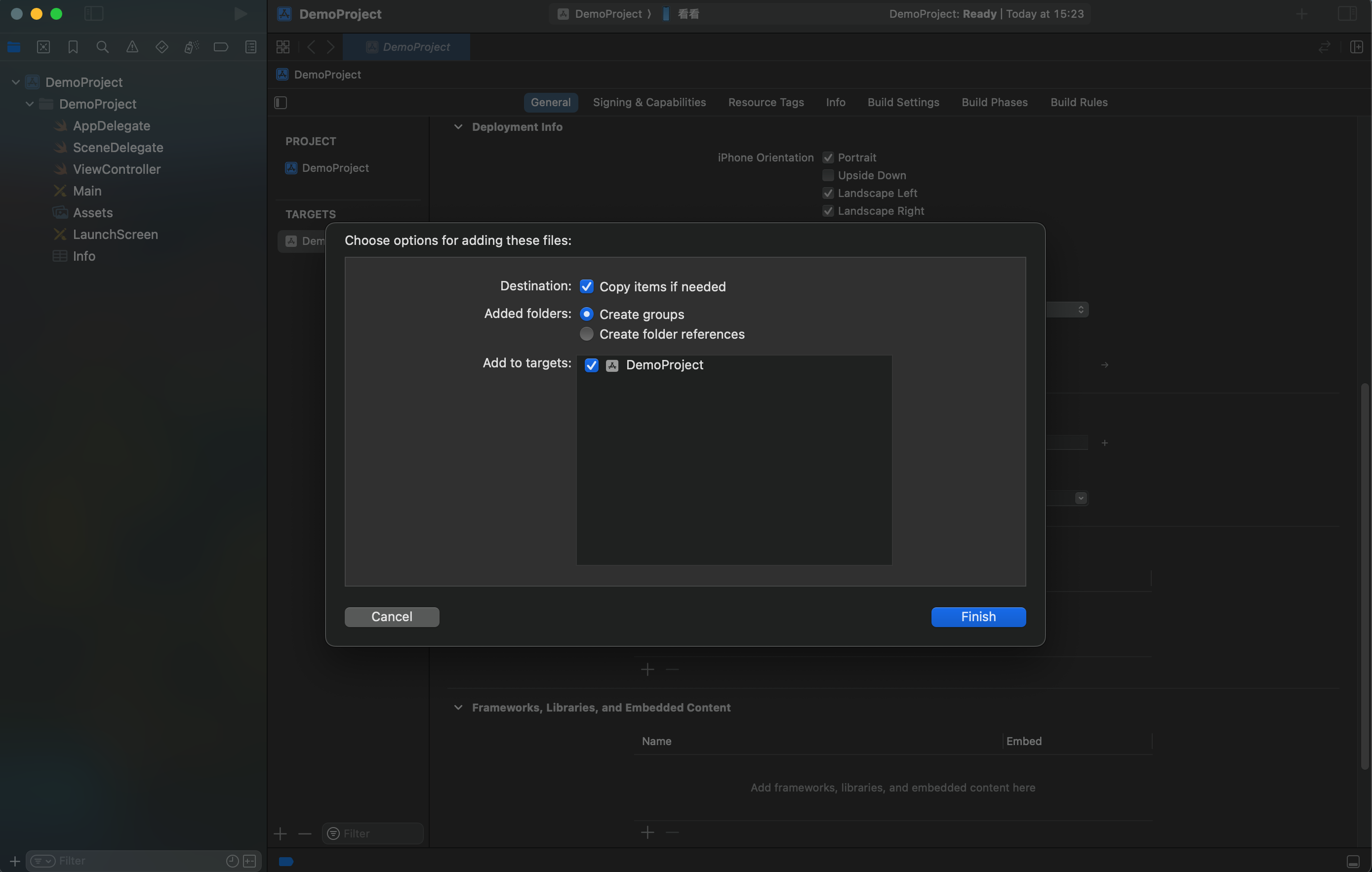Screen dimensions: 1372x872
Task: Click the Finish button
Action: (x=978, y=617)
